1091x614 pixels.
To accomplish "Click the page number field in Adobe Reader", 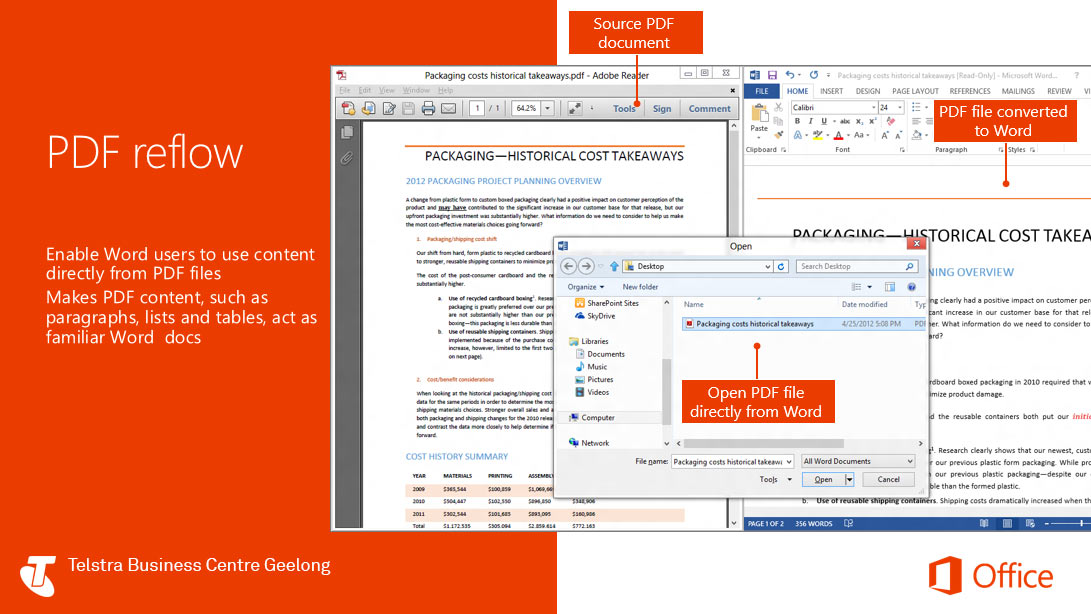I will pyautogui.click(x=477, y=109).
